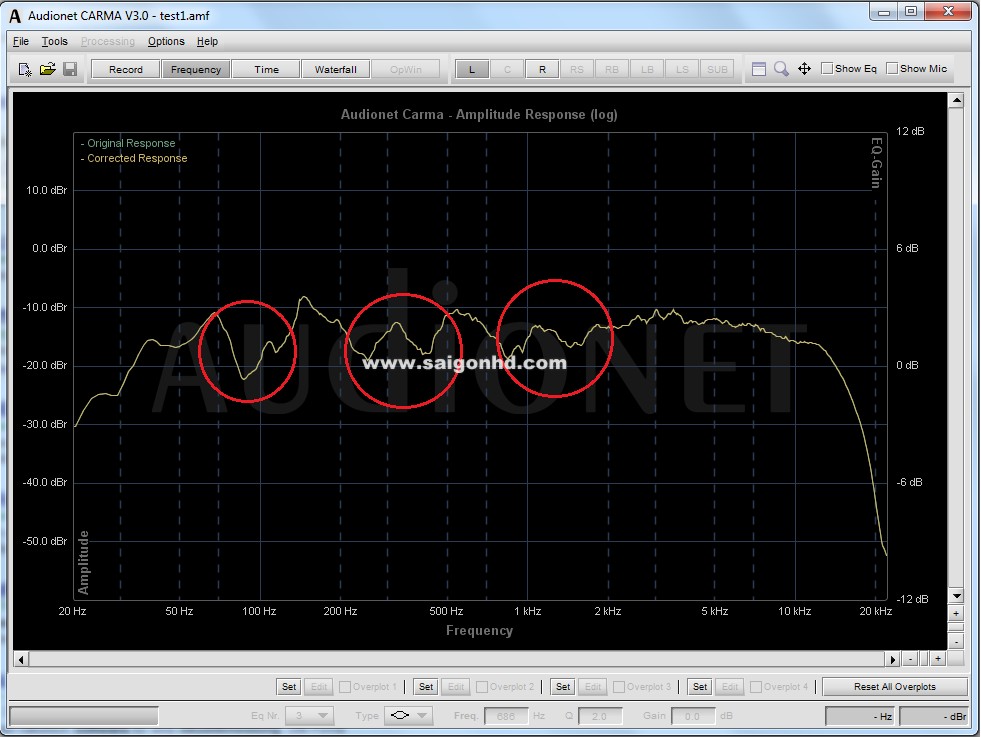Switch to the Time view
Screen dimensions: 981x737
[266, 69]
